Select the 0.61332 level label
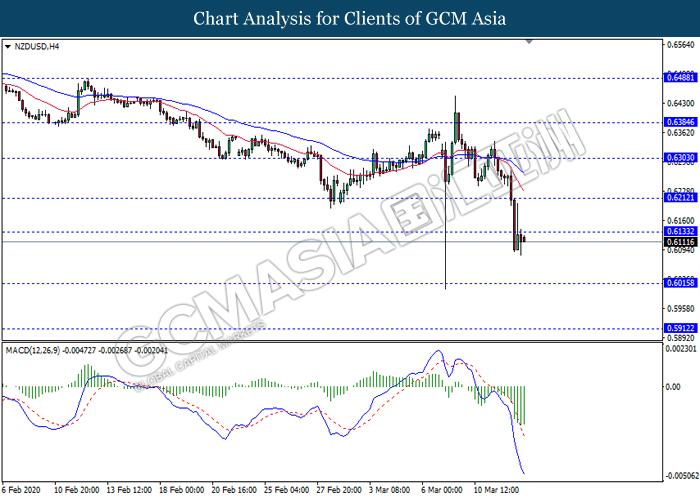 click(680, 231)
